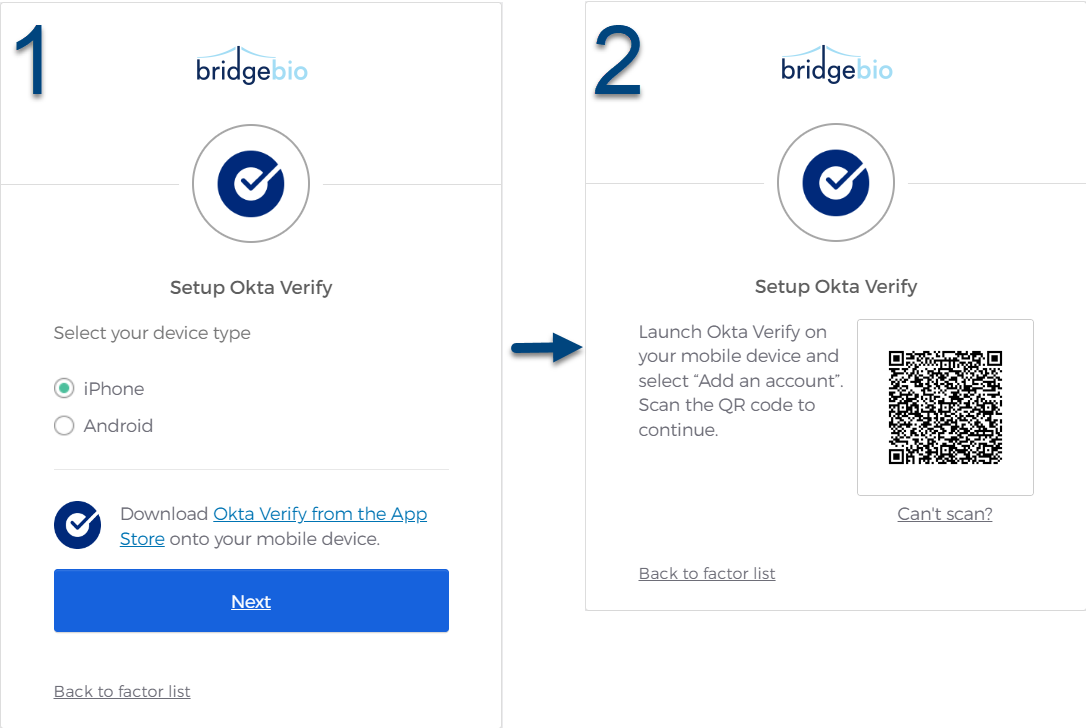
Task: Click the step number 1 indicator
Action: click(x=30, y=60)
